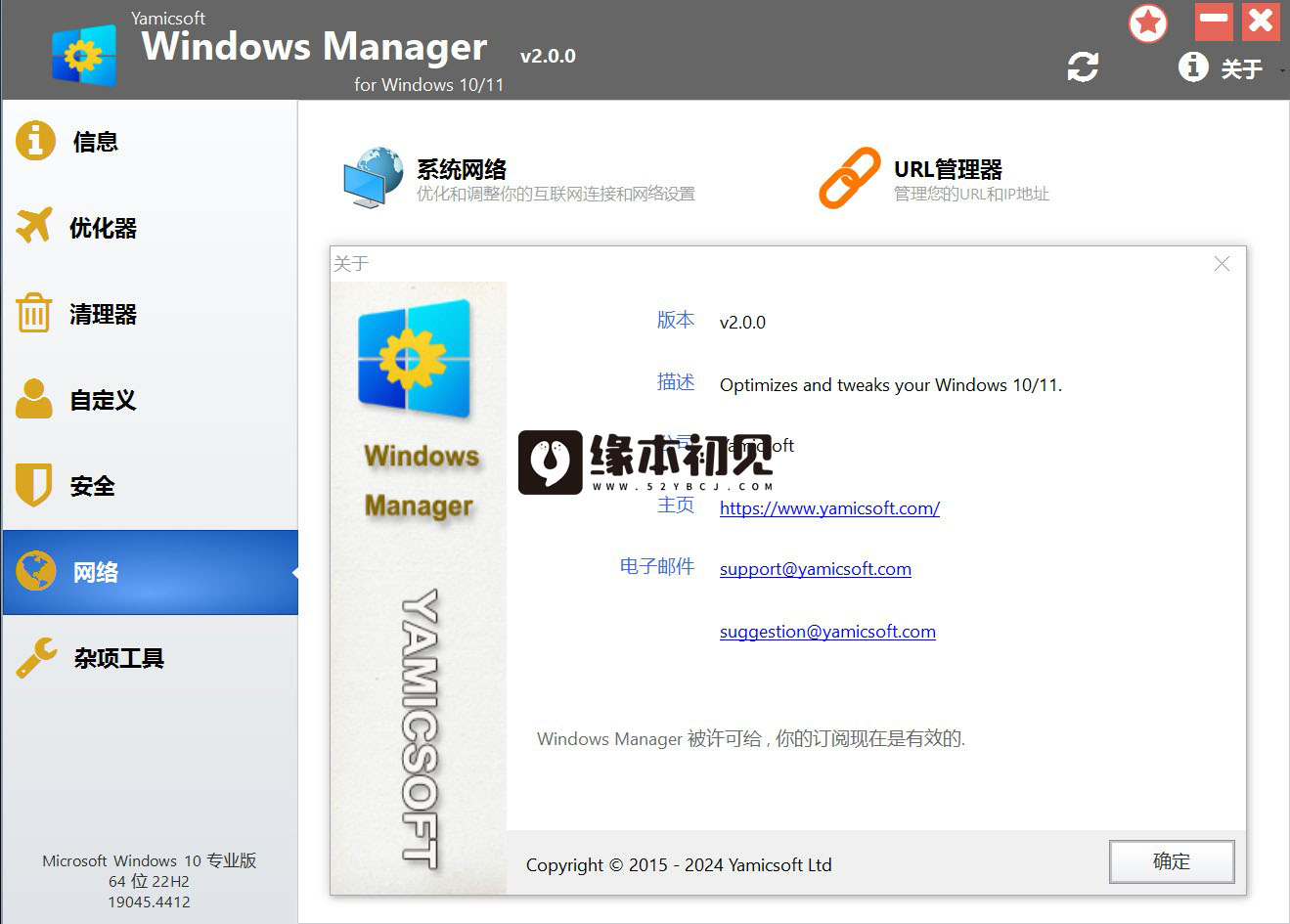
Task: Click the 描述 label in About dialog
Action: (x=676, y=382)
